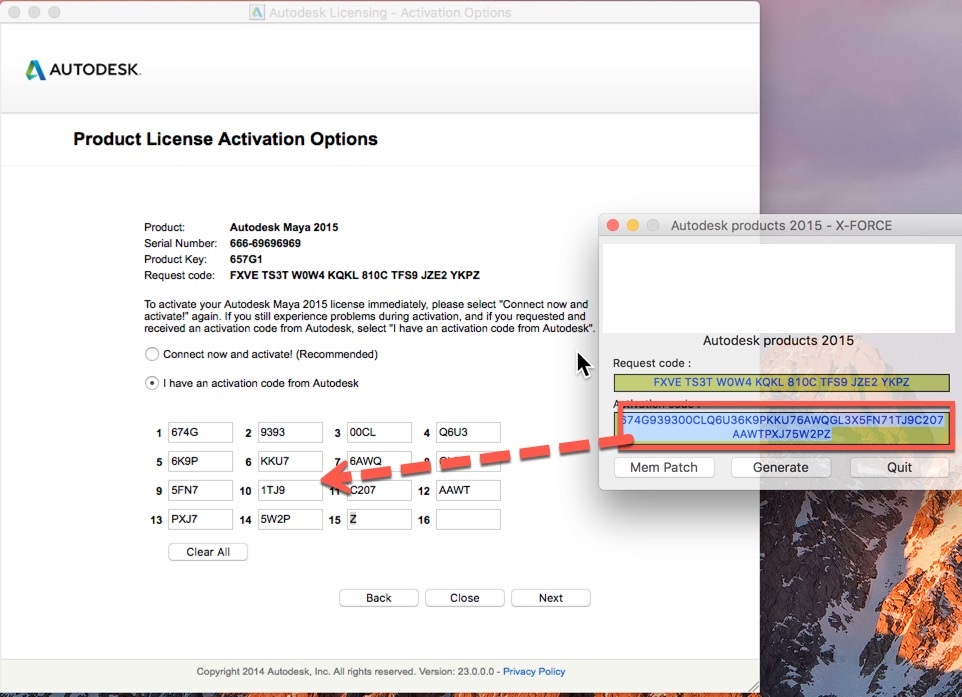The height and width of the screenshot is (697, 962).
Task: Click the Back button
Action: click(x=379, y=598)
